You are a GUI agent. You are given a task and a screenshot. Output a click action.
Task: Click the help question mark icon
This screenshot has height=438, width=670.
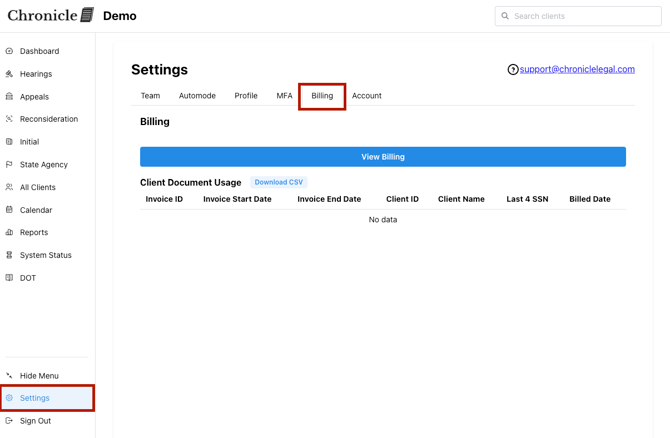(513, 70)
